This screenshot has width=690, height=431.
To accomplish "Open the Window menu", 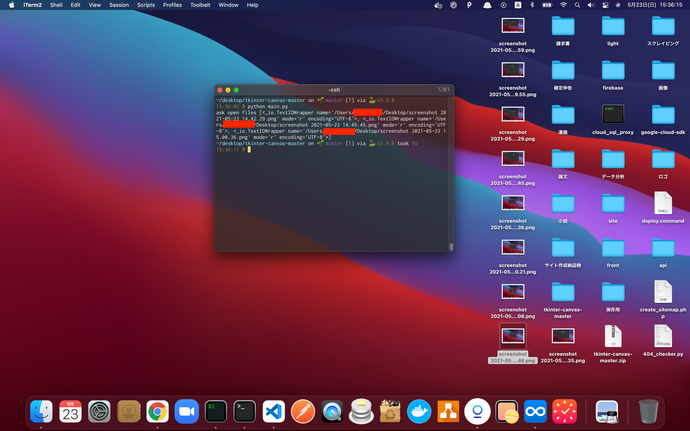I will 228,5.
